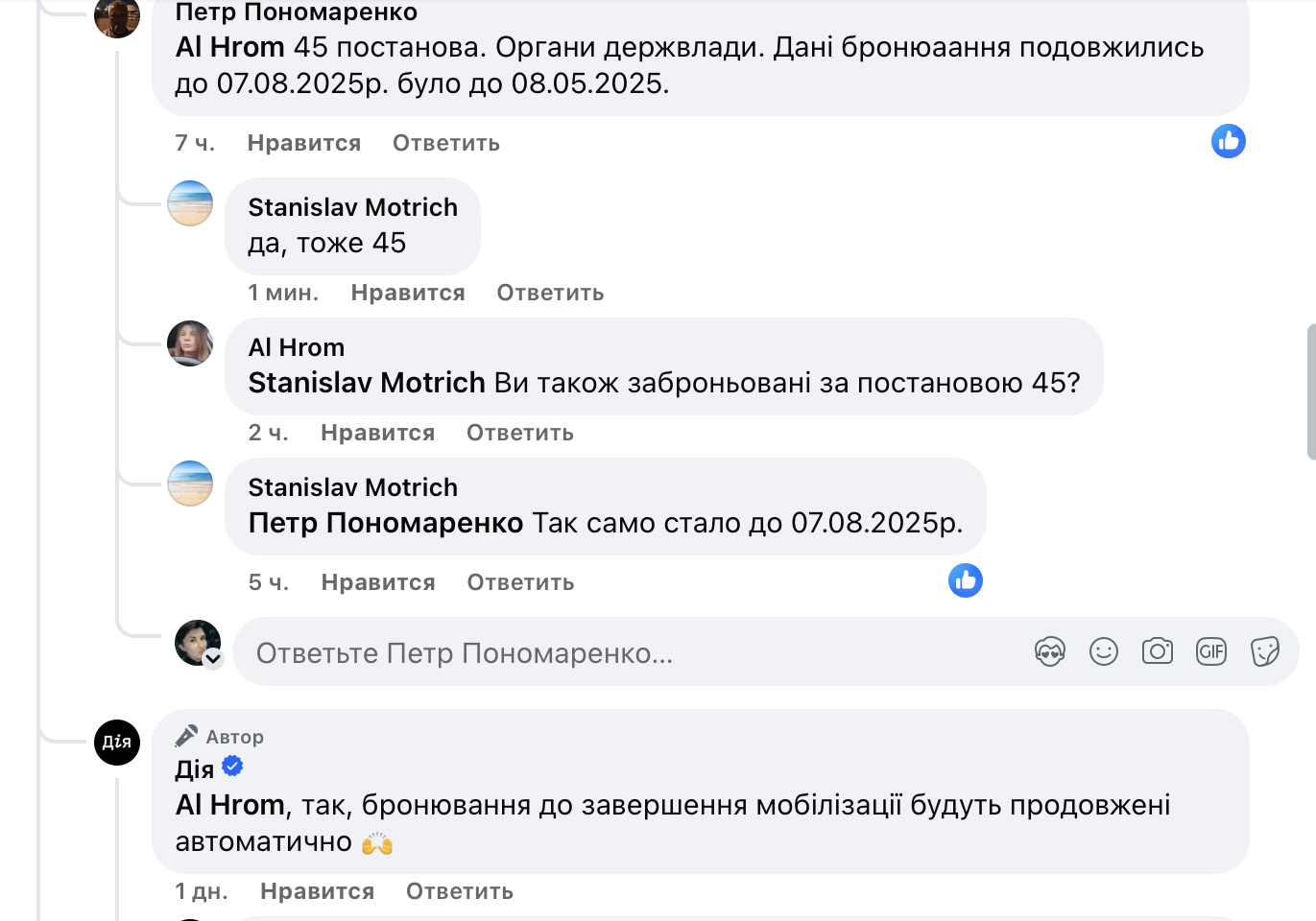Screen dimensions: 1316x921
Task: Like the Дія author comment
Action: point(317,891)
